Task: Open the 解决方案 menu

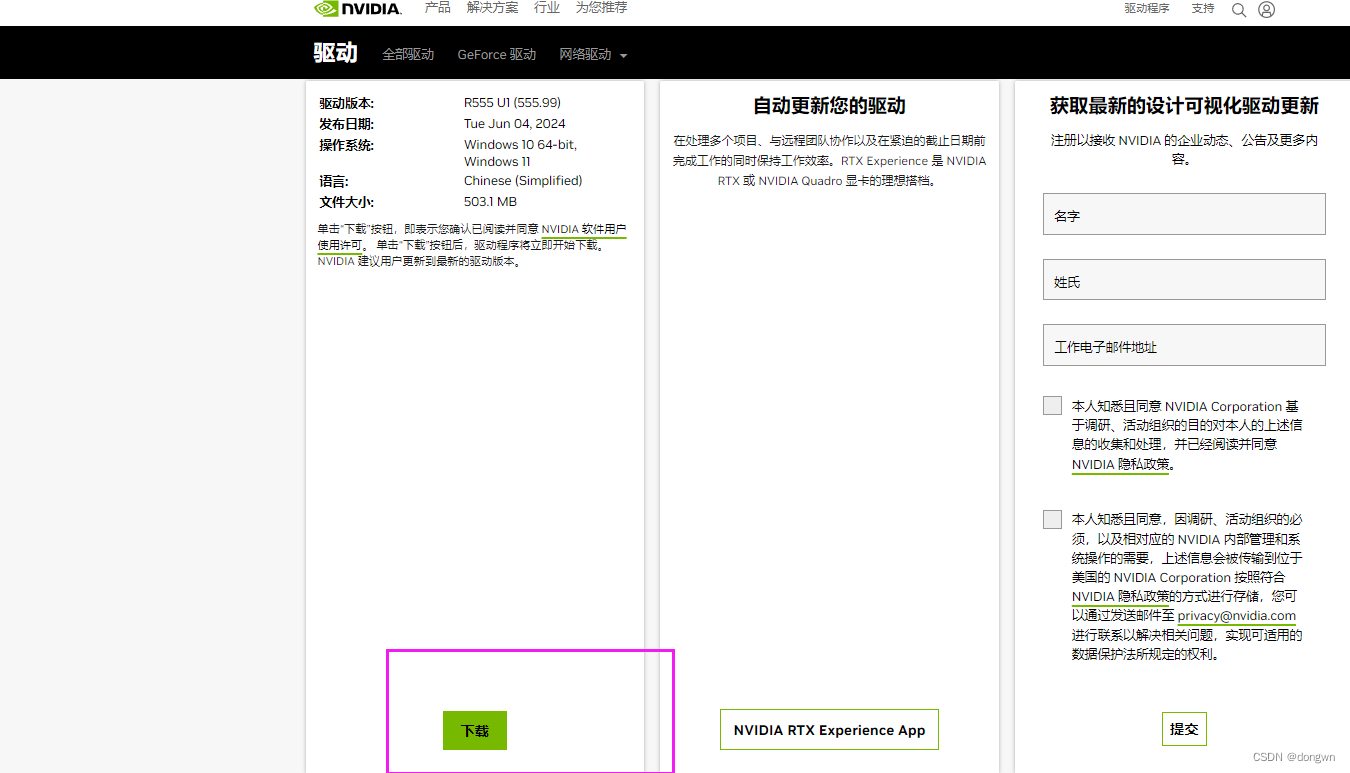Action: pyautogui.click(x=492, y=8)
